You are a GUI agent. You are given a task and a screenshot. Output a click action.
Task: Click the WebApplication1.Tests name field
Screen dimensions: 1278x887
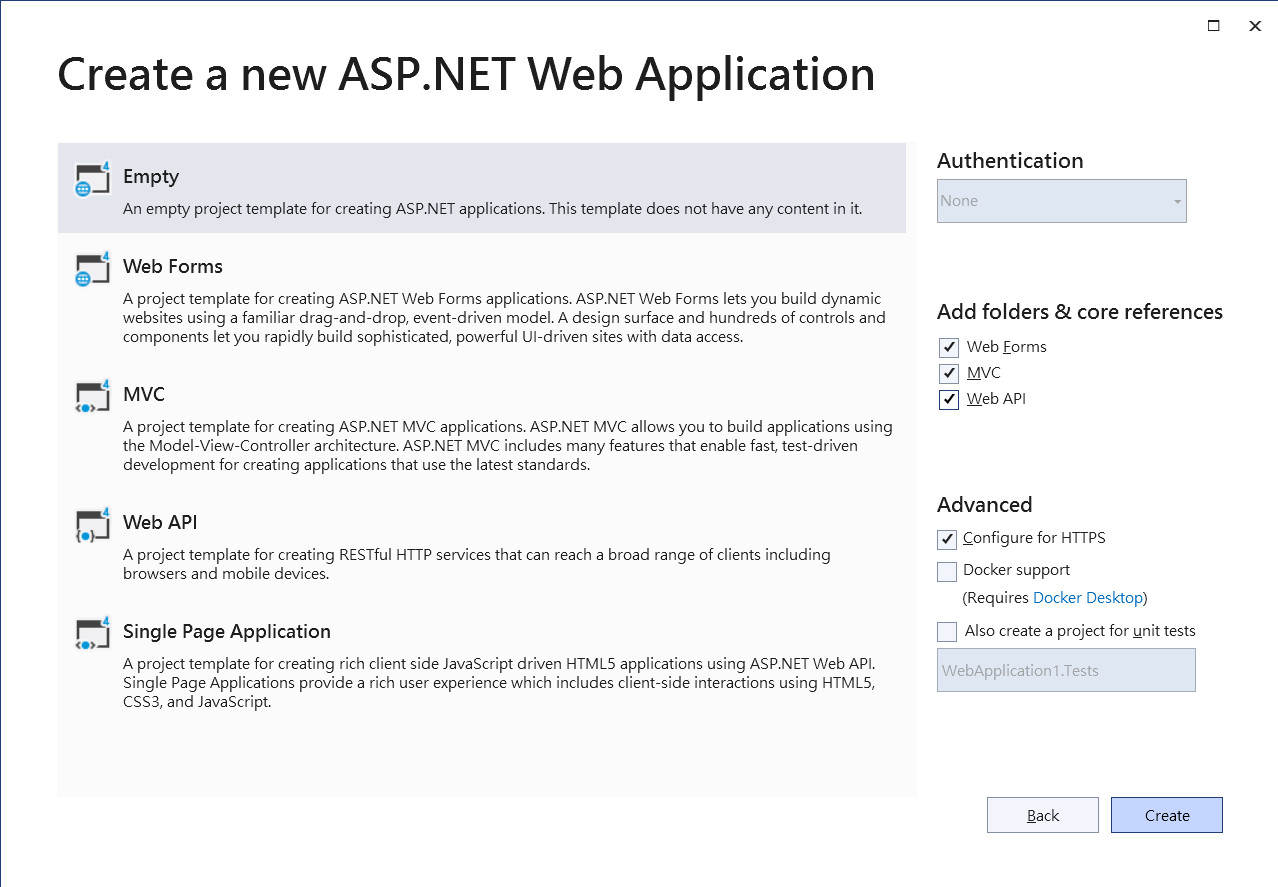click(1066, 670)
